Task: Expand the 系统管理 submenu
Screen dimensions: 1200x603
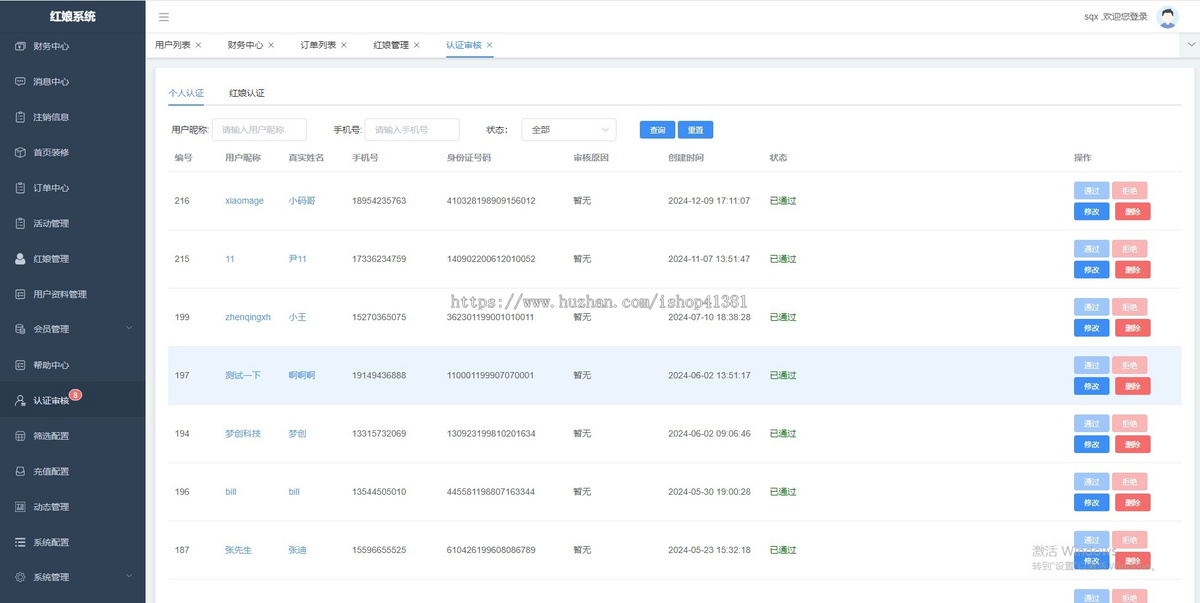Action: 128,577
